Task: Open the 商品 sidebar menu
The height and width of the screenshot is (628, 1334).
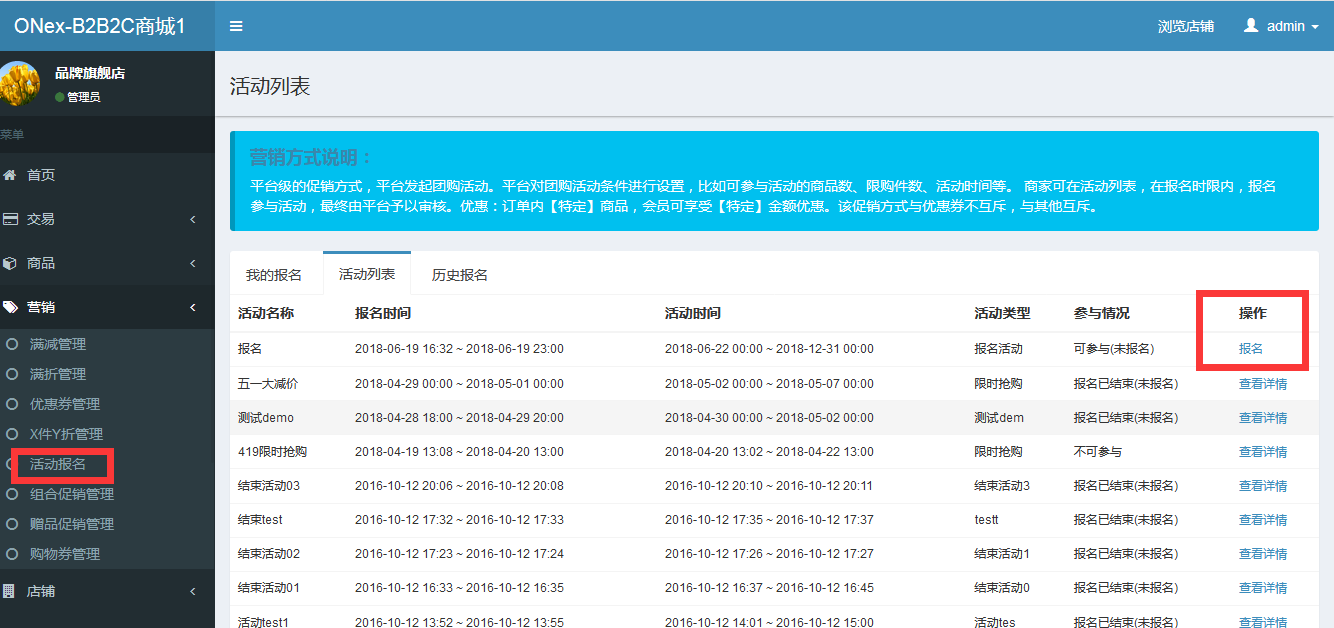Action: [x=41, y=263]
